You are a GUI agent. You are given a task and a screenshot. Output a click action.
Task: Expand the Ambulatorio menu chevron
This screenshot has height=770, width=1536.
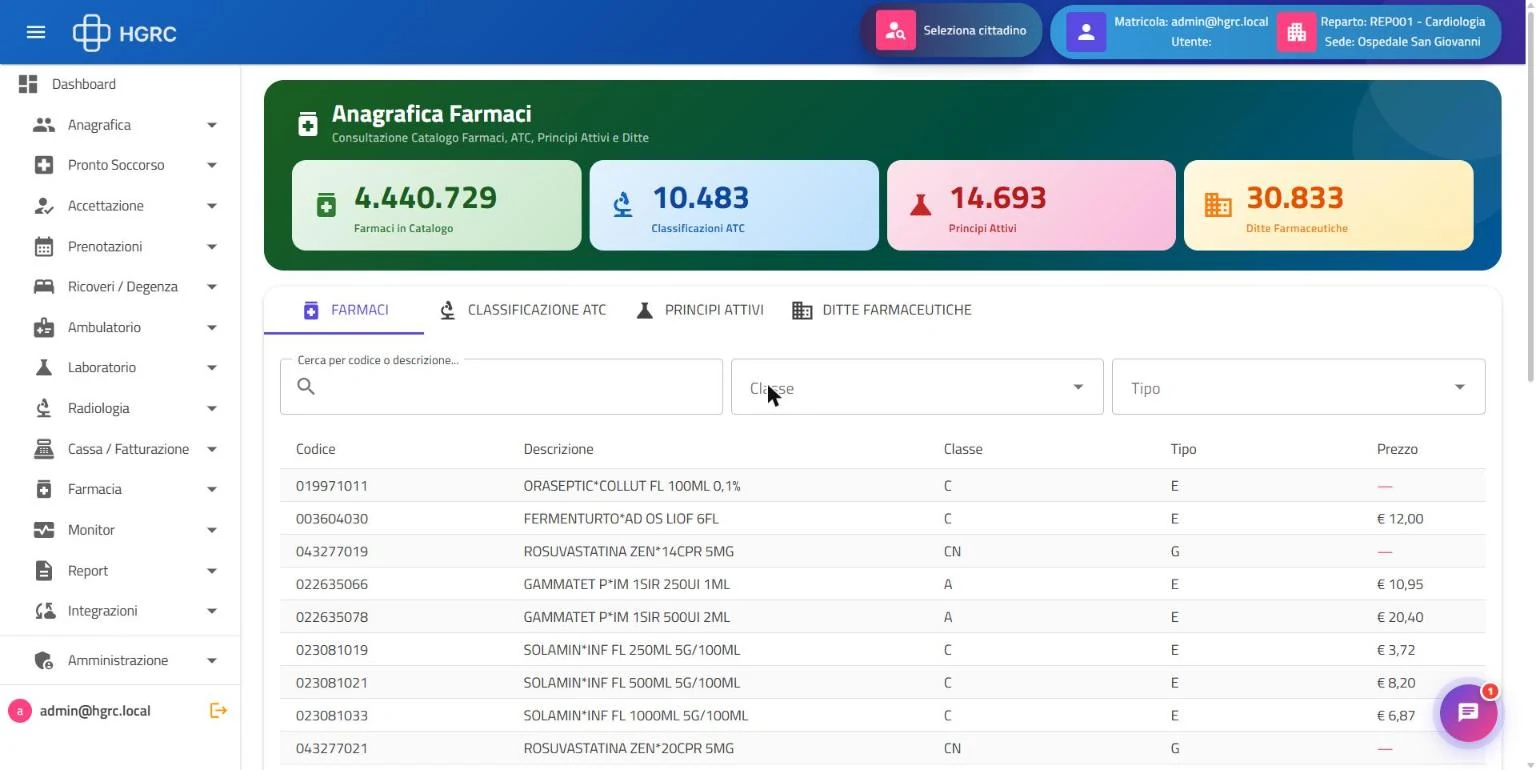point(212,328)
